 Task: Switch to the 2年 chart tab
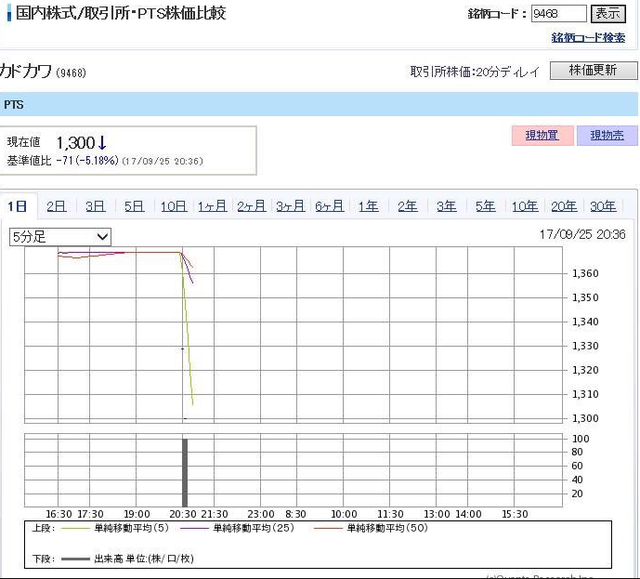tap(407, 206)
